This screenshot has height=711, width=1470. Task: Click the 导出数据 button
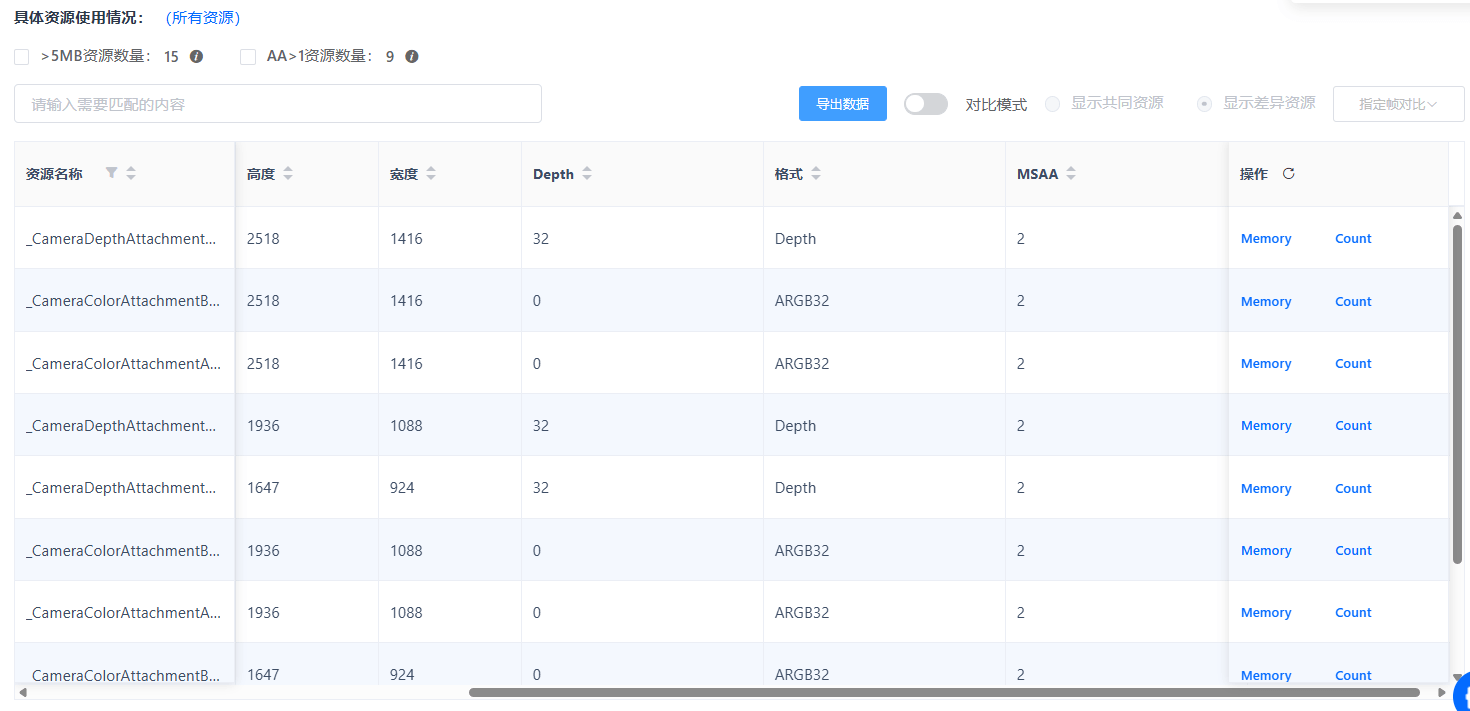(x=843, y=104)
